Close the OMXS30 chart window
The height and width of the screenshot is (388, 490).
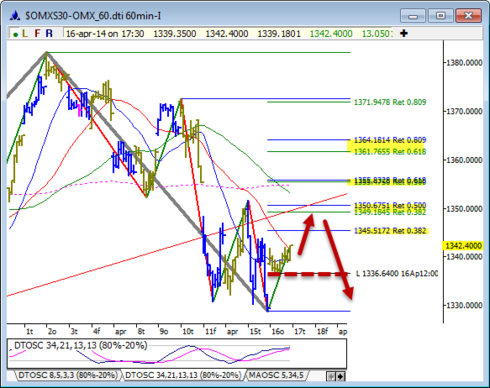tap(468, 16)
